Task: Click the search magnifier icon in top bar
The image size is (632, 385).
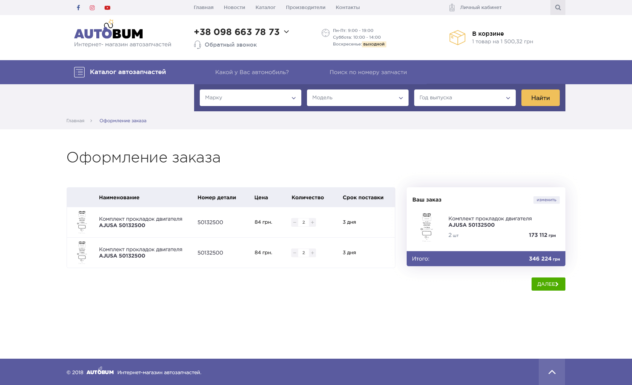Action: 558,7
